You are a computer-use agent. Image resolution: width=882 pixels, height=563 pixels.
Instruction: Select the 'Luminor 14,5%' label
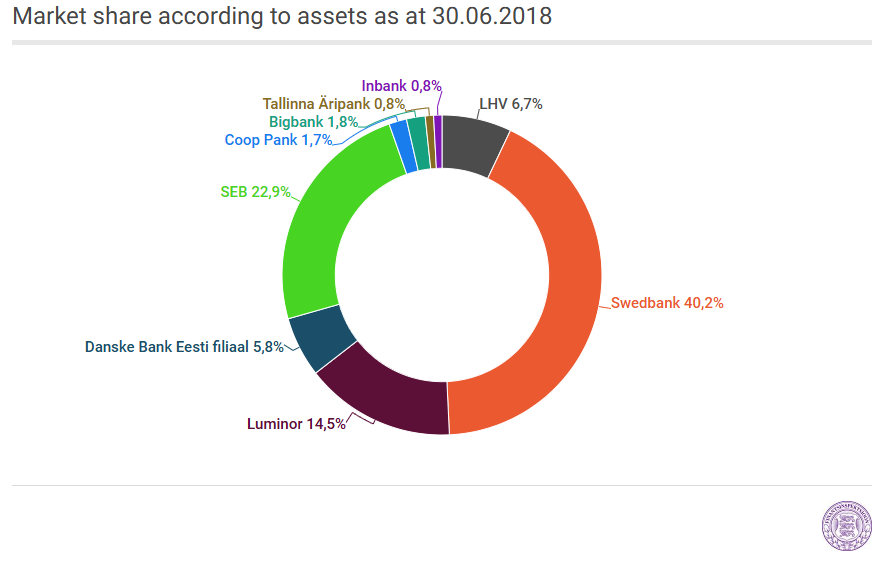(296, 424)
